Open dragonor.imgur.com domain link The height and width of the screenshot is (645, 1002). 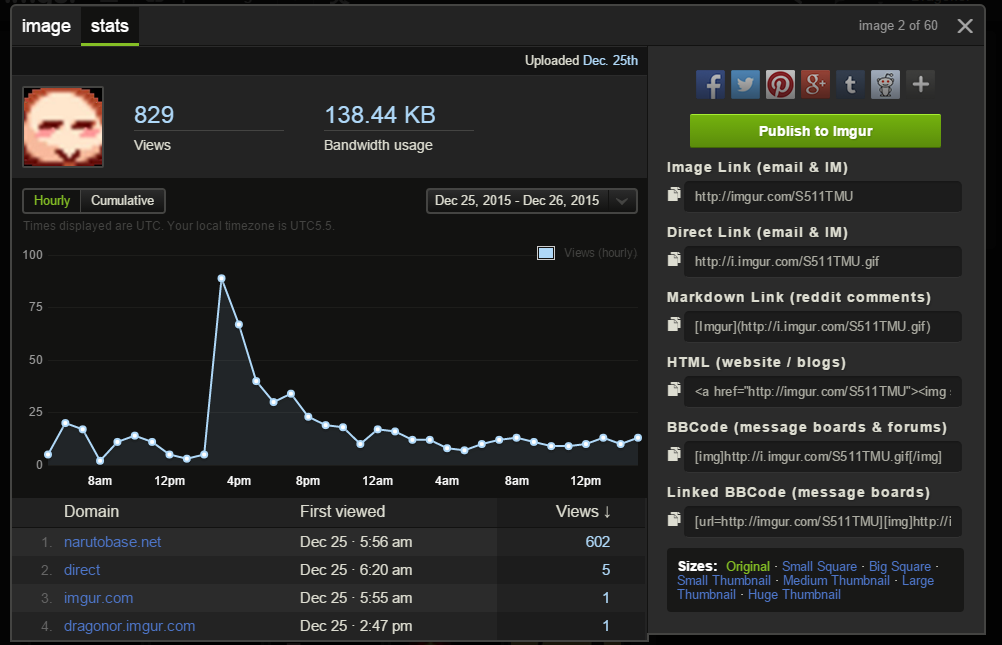130,626
